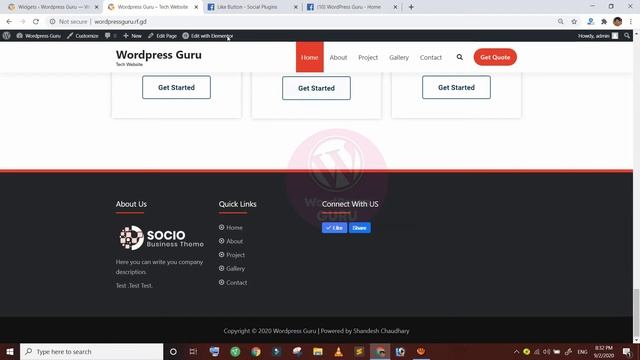Click the Socio Business Theme logo
Screen dimensions: 640x360
point(162,238)
